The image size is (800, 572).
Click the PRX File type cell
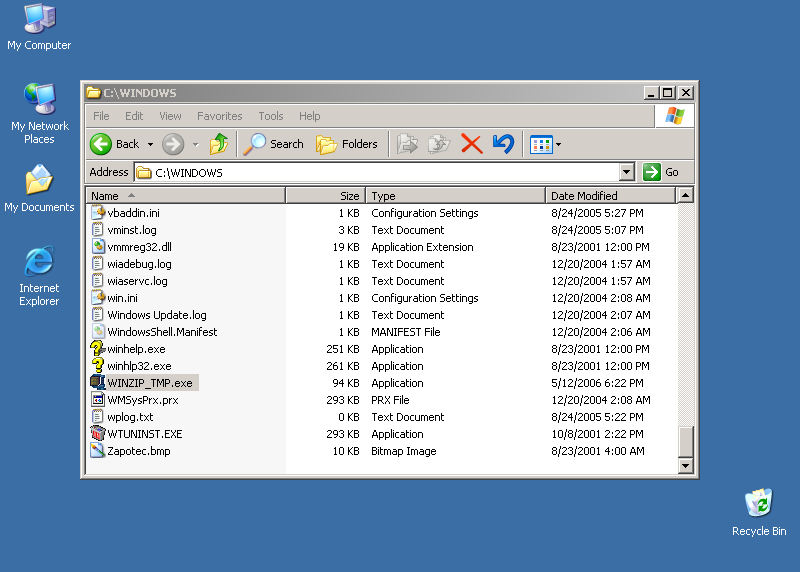click(390, 400)
